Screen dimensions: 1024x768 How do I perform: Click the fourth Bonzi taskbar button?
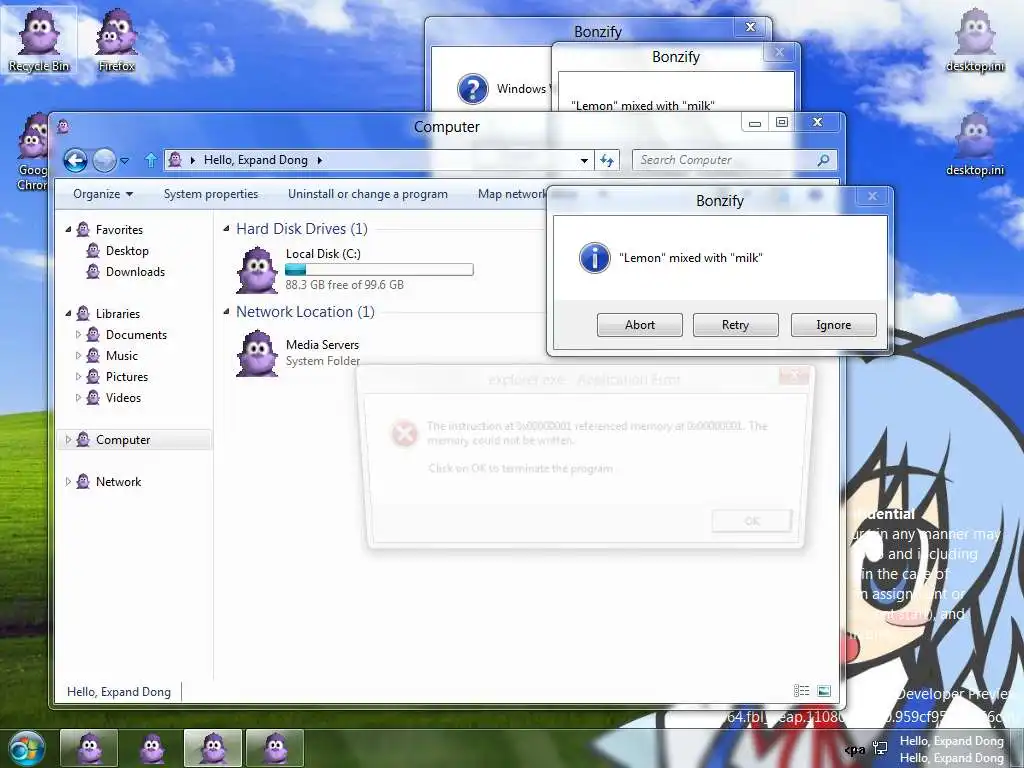275,748
